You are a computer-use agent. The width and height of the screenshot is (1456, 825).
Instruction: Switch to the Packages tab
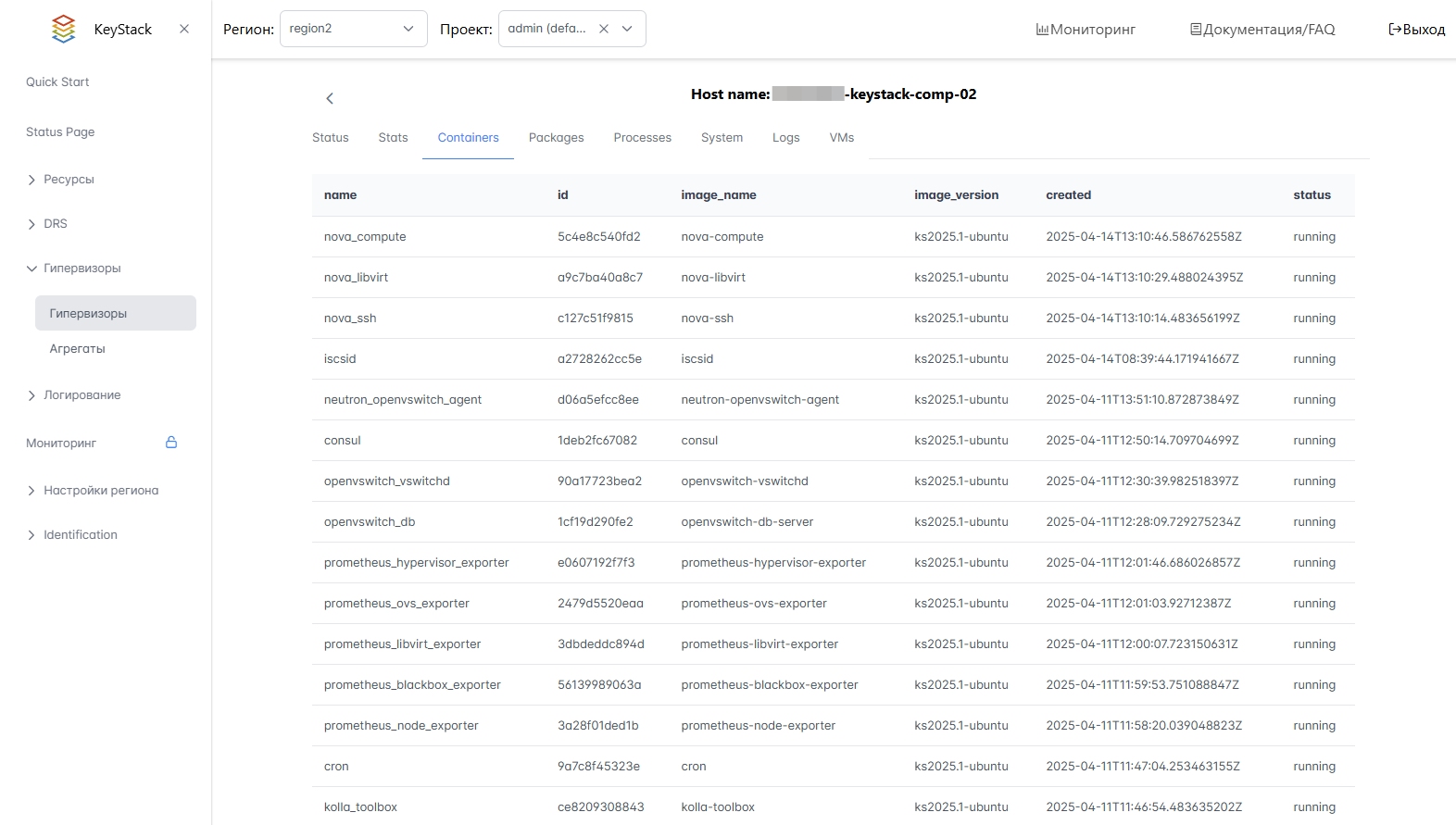point(556,138)
